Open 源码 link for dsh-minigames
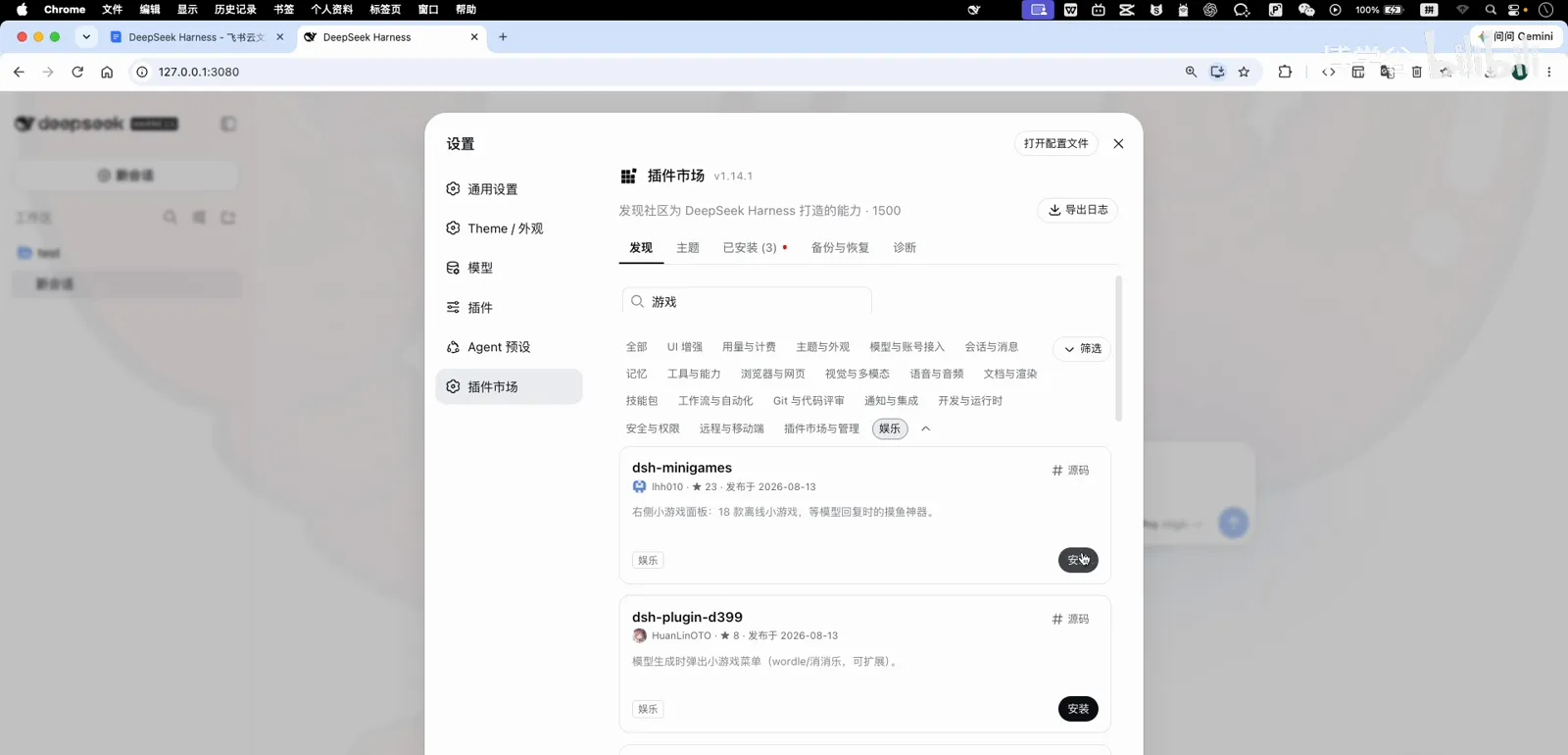Screen dimensions: 1568x755 [x=1070, y=471]
